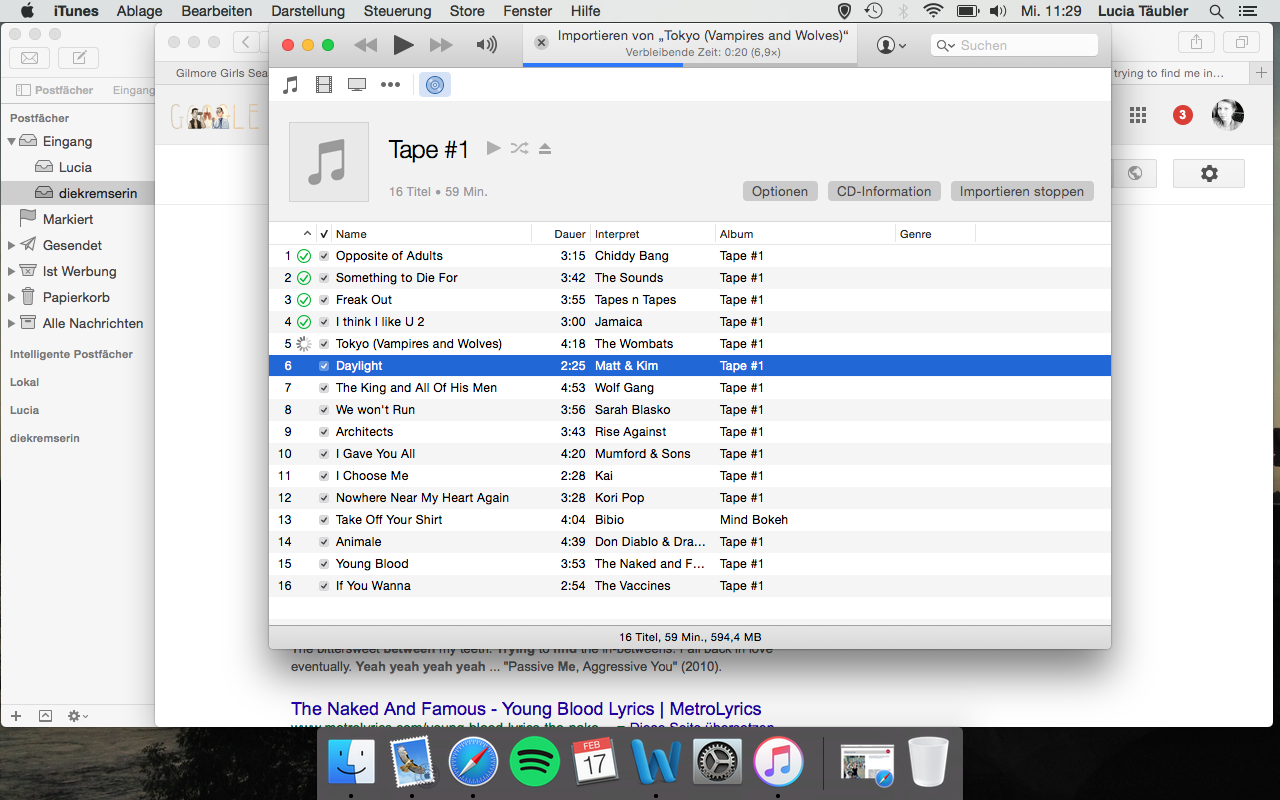Open the iTunes account user menu
1280x800 pixels.
point(891,45)
